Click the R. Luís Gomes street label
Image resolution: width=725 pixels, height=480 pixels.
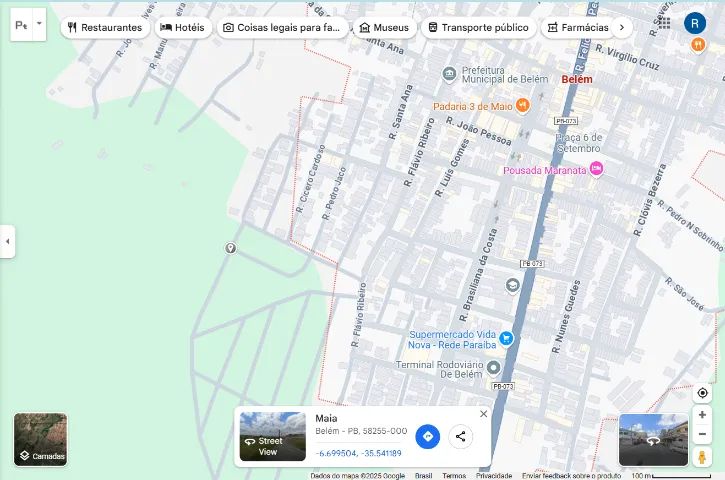tap(452, 168)
